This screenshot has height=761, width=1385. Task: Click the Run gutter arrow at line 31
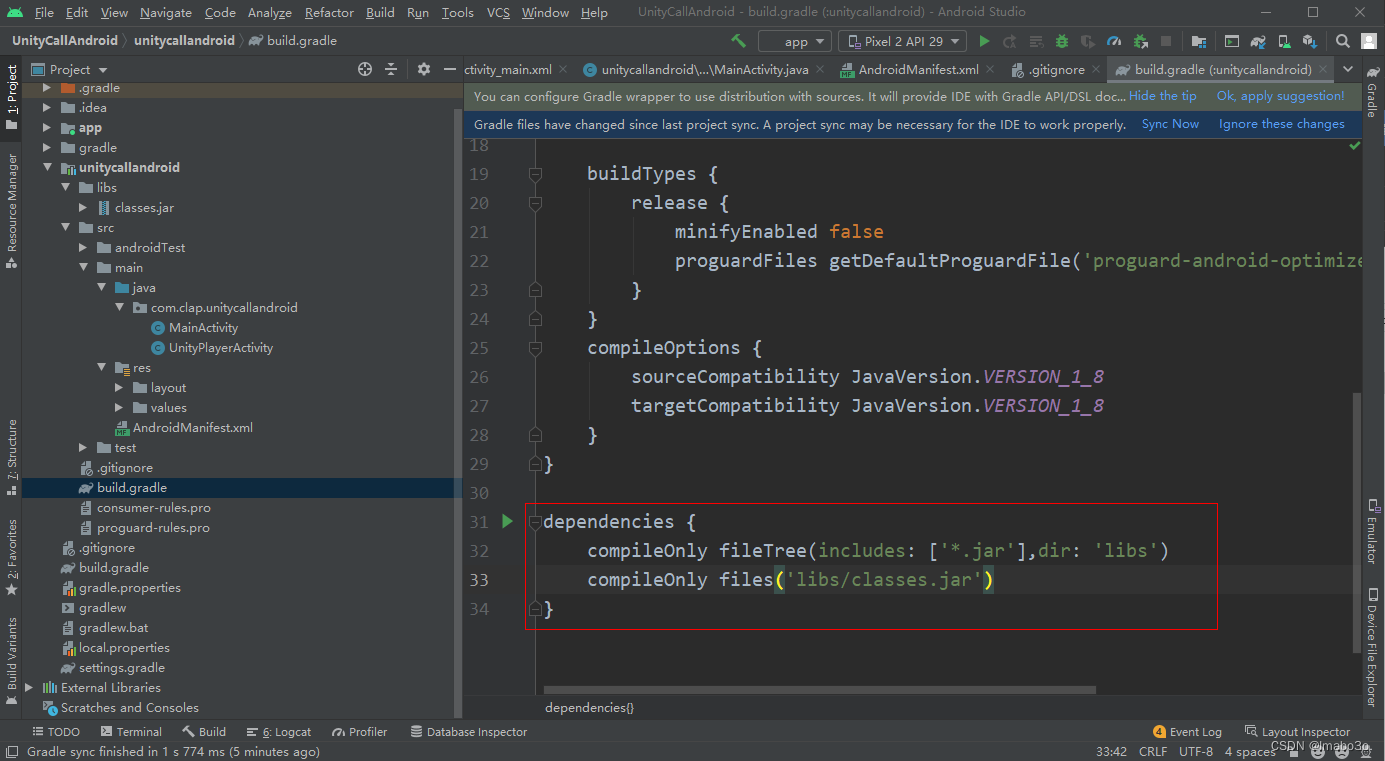pyautogui.click(x=507, y=521)
